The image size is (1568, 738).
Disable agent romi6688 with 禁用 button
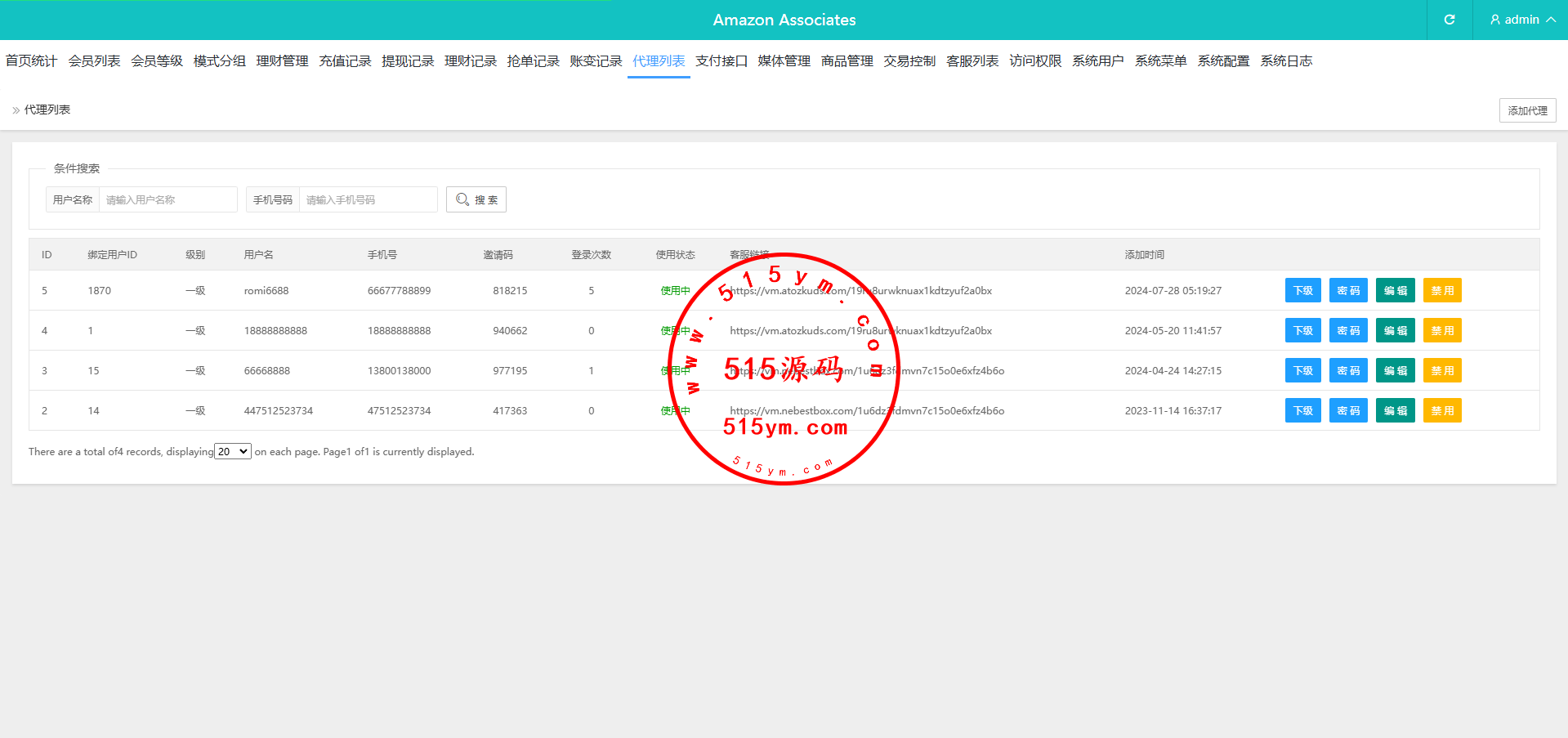point(1442,291)
